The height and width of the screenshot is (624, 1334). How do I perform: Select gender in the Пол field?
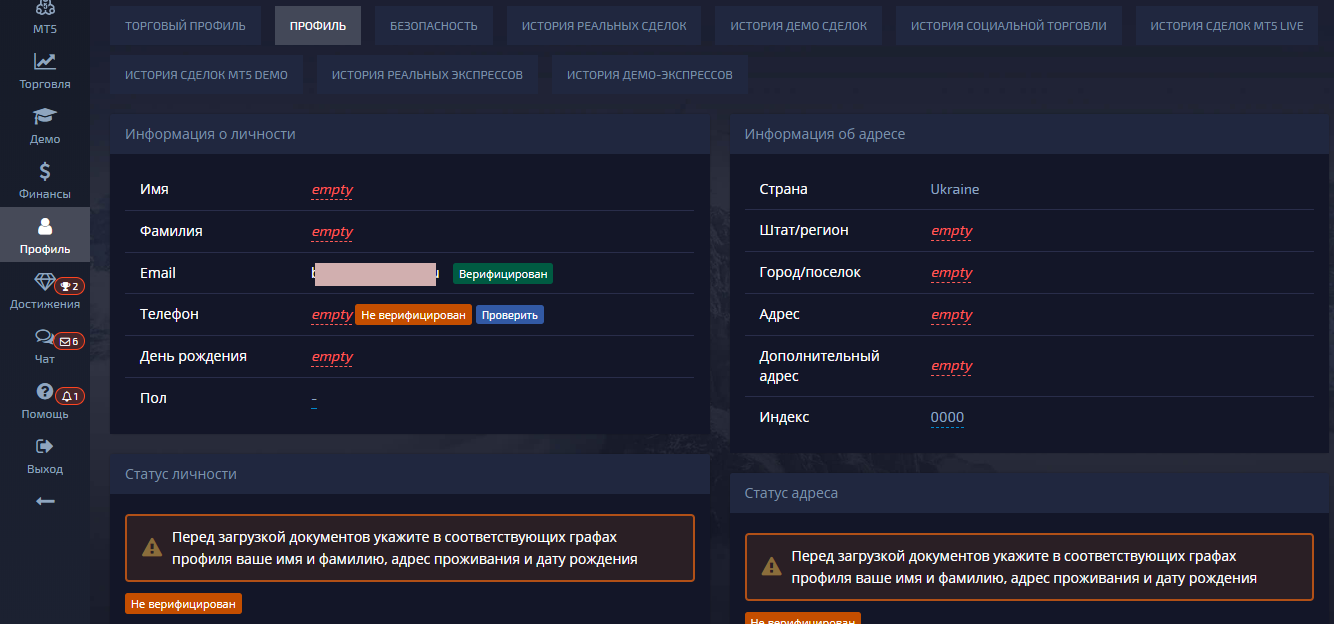point(314,399)
